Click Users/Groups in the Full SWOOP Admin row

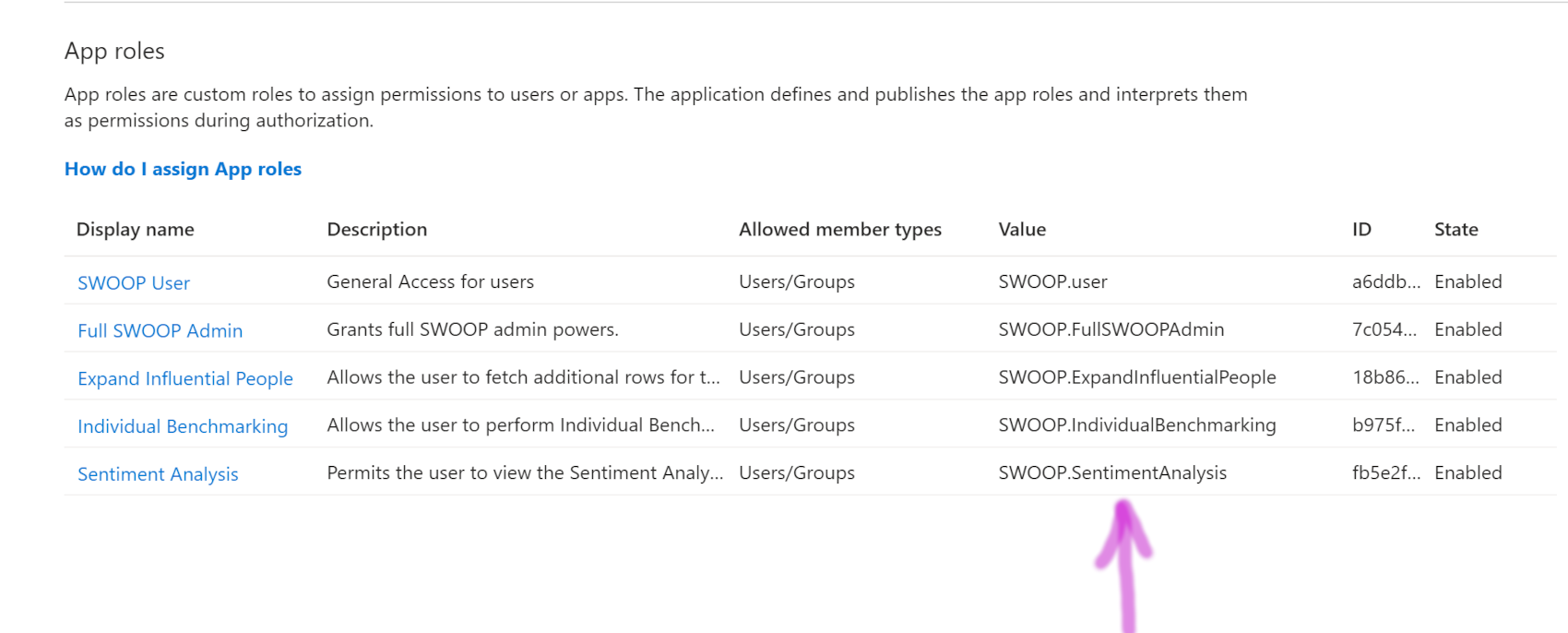tap(797, 329)
